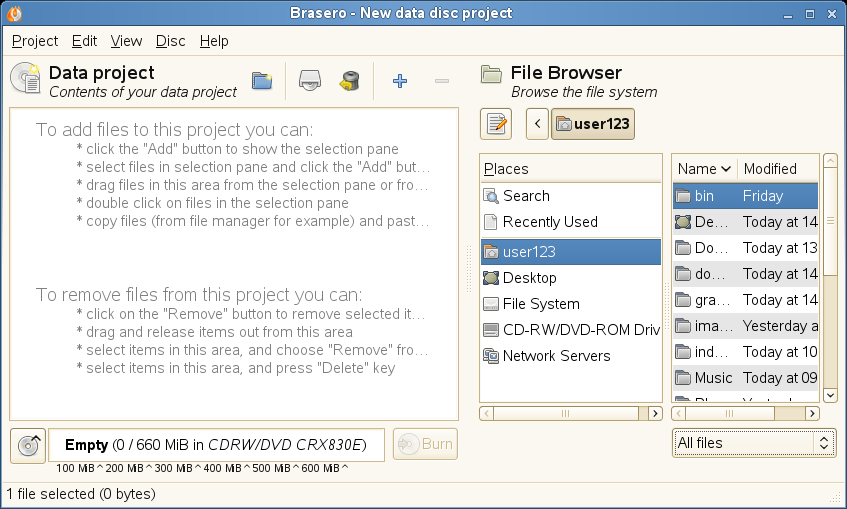Click the Places horizontal scrollbar right arrow

655,413
